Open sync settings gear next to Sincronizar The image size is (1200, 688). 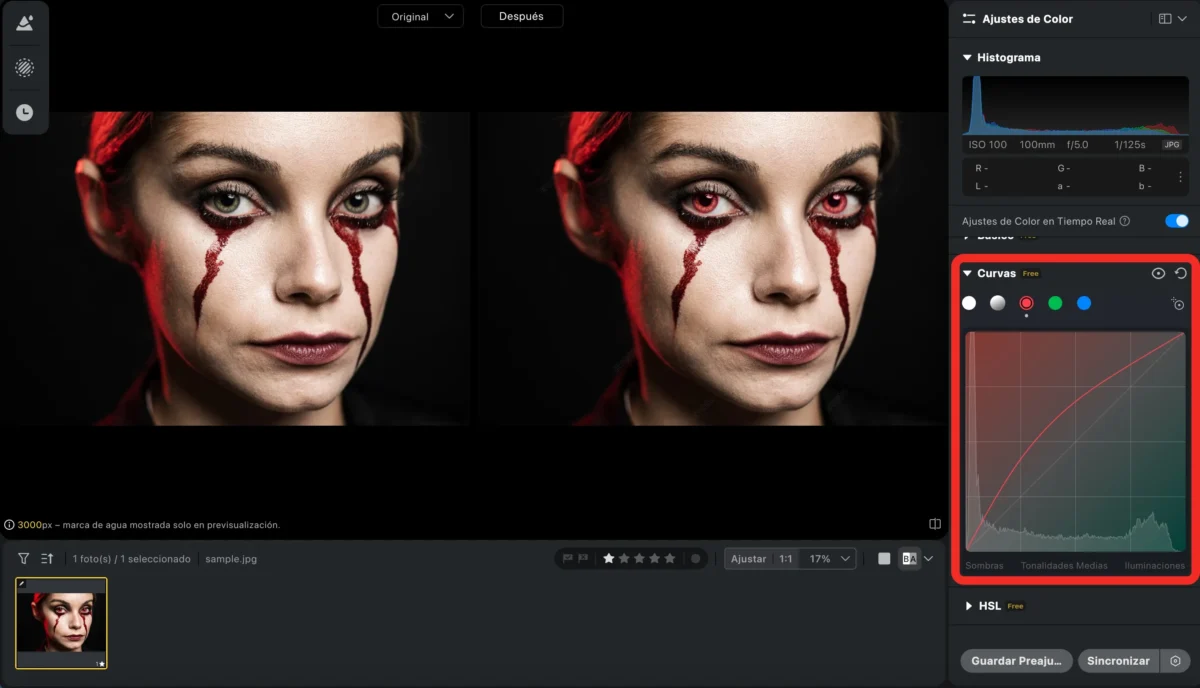tap(1175, 661)
